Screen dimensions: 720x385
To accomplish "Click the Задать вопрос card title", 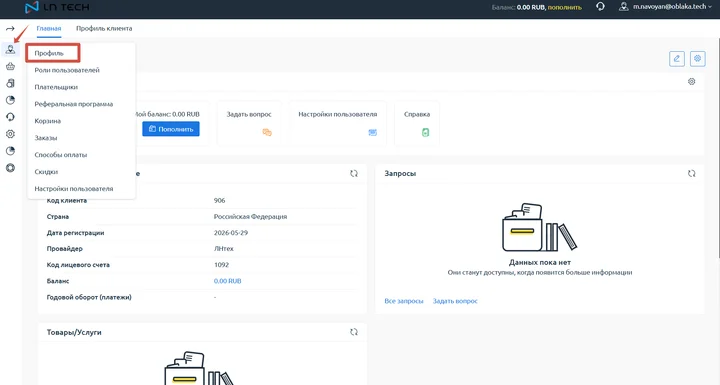I will coord(249,114).
